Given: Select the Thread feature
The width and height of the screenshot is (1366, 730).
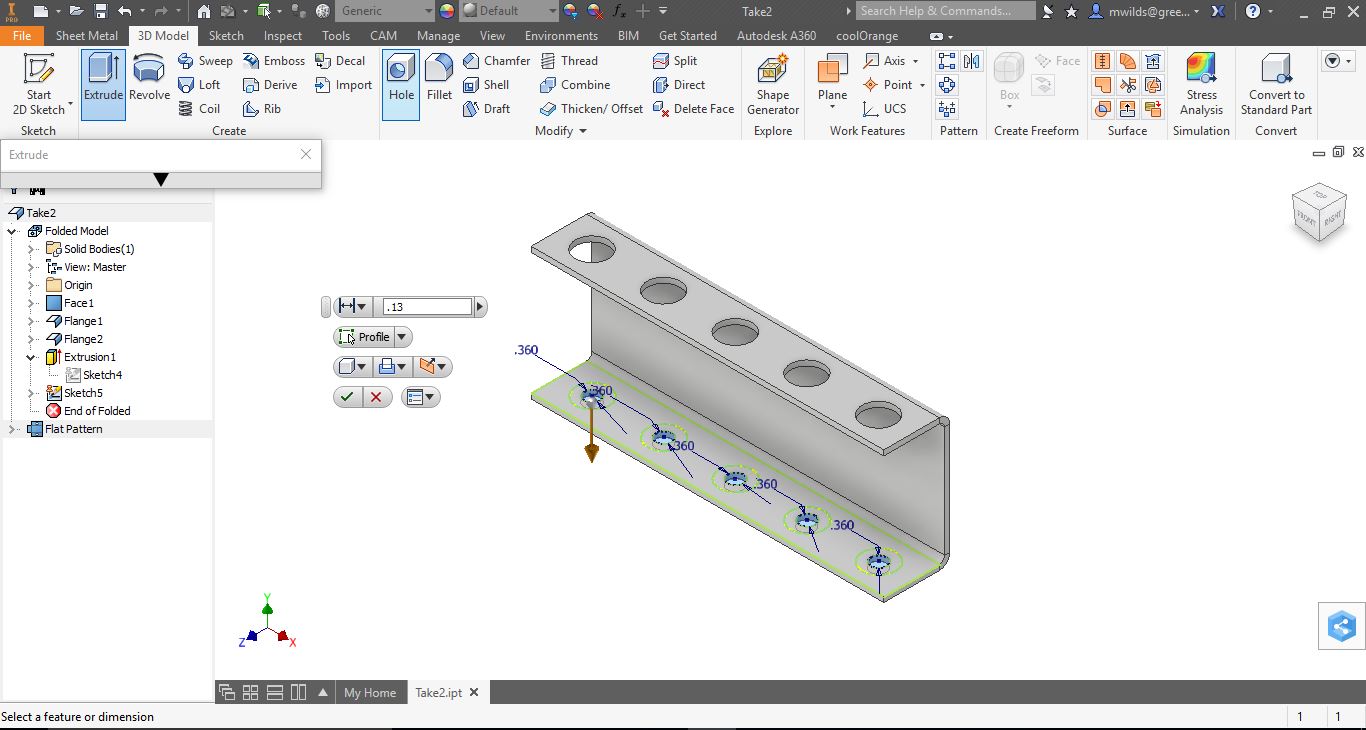Looking at the screenshot, I should click(x=568, y=61).
